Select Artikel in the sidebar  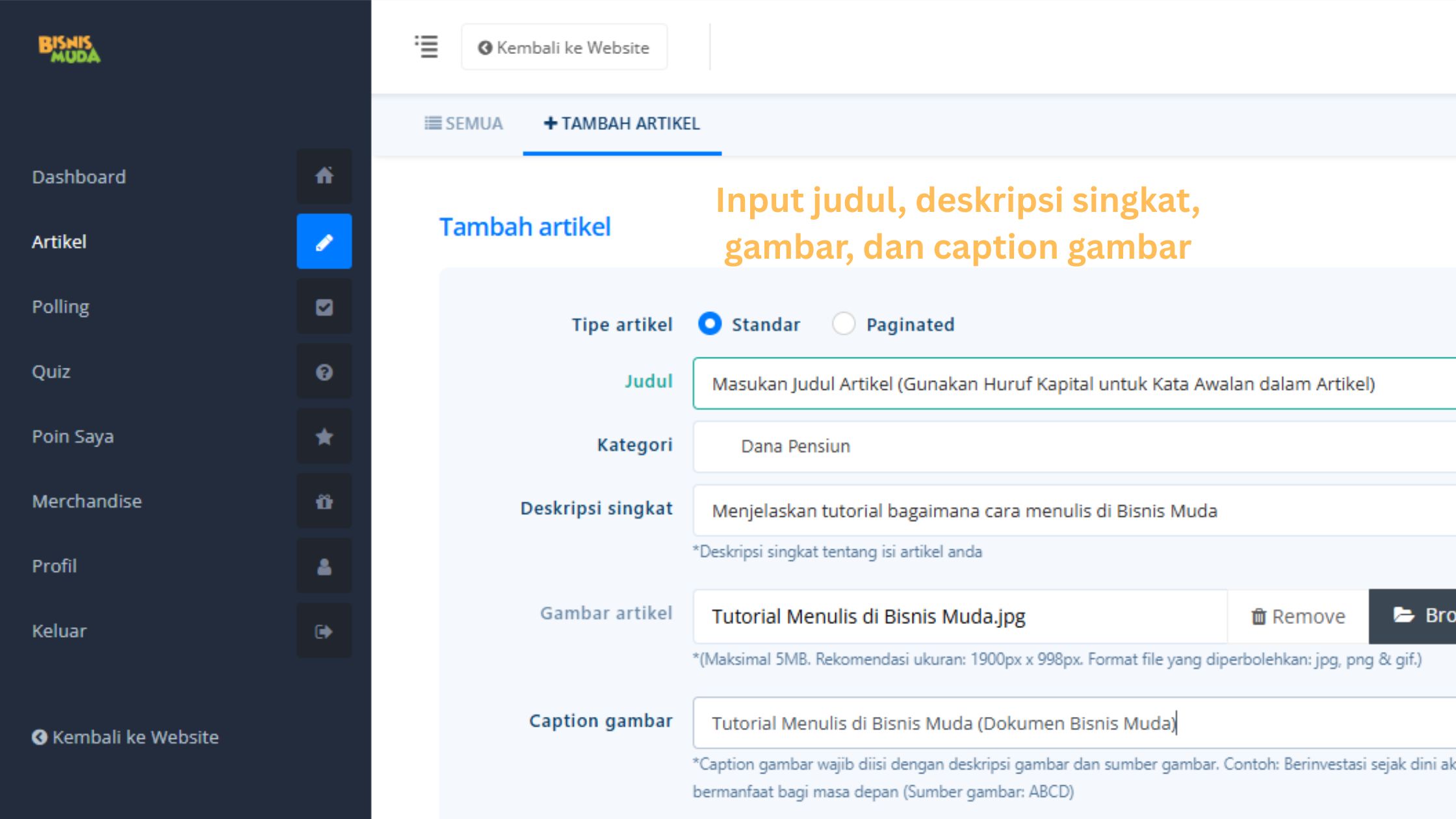coord(59,242)
